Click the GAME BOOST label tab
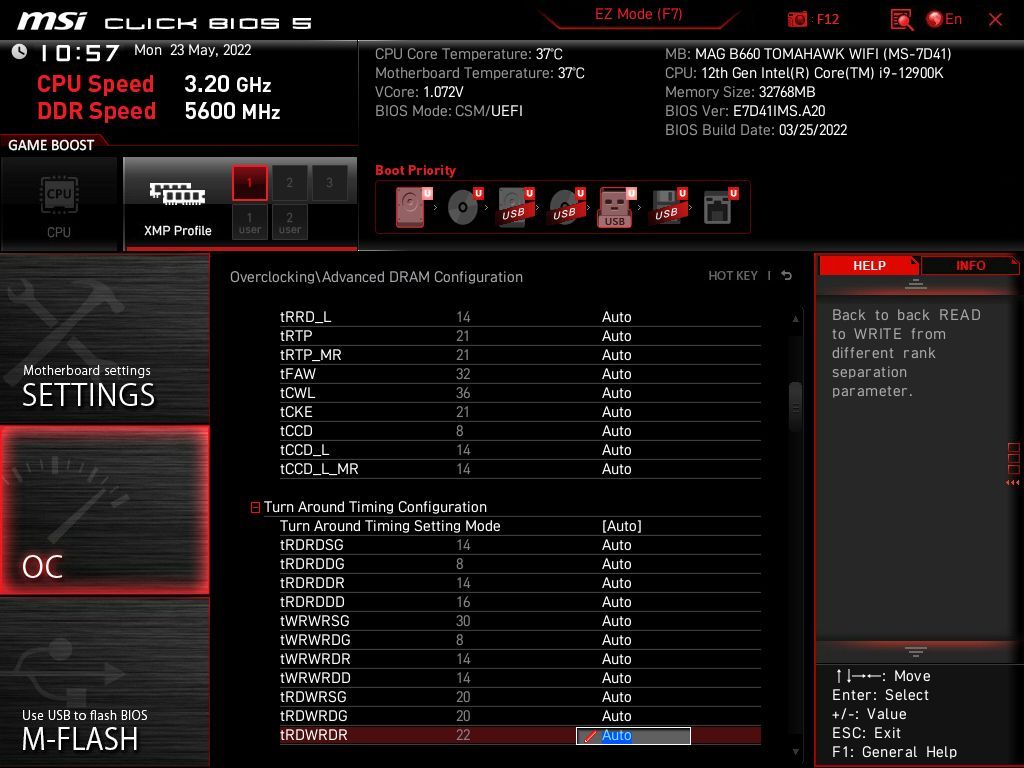The image size is (1024, 768). pos(51,145)
